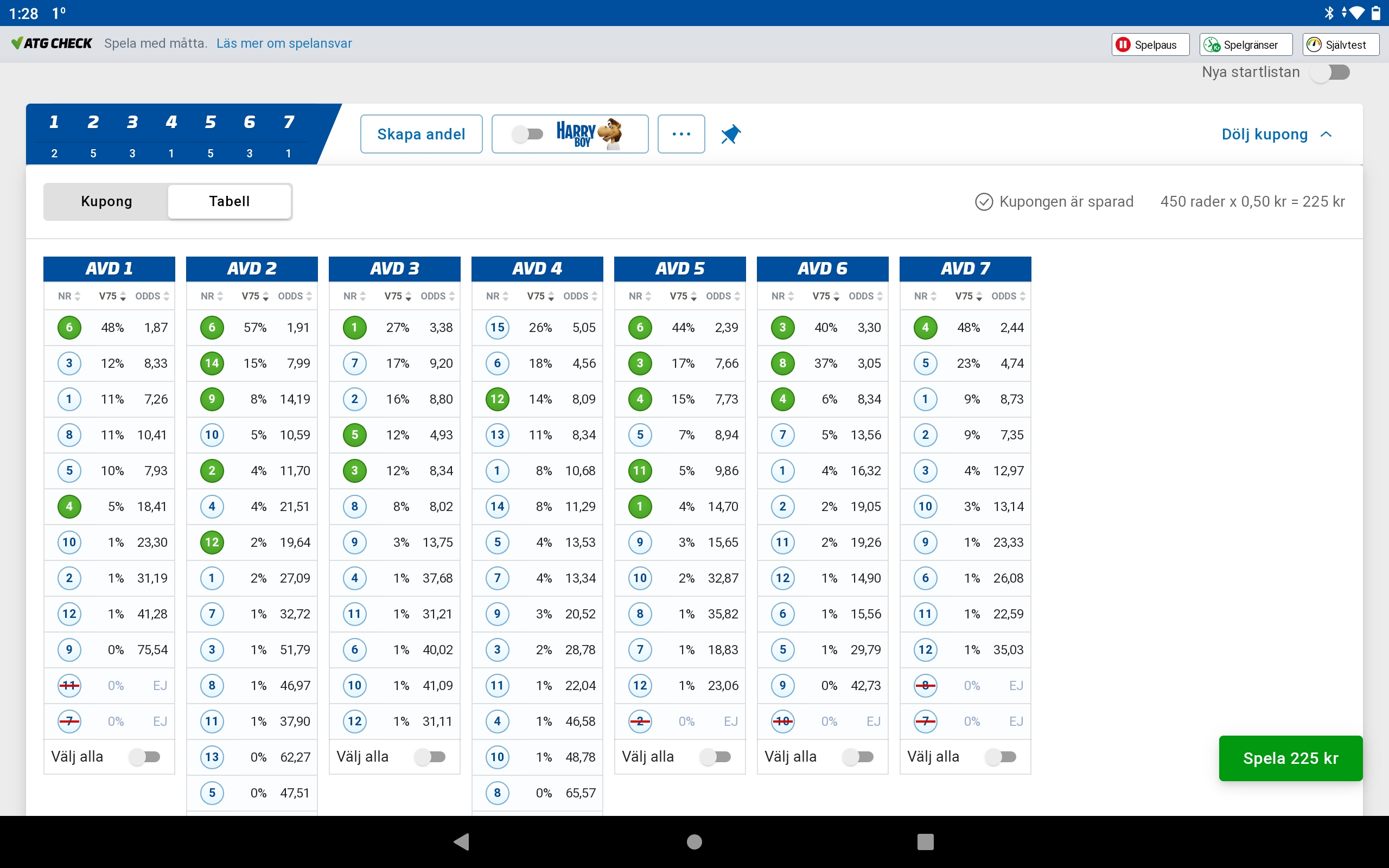Click the blue pin icon

coord(731,135)
